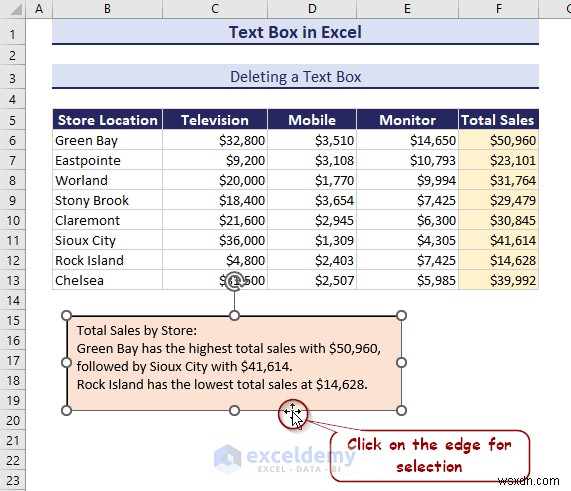
Task: Click 'followed by Sioux City' text line
Action: tap(184, 366)
